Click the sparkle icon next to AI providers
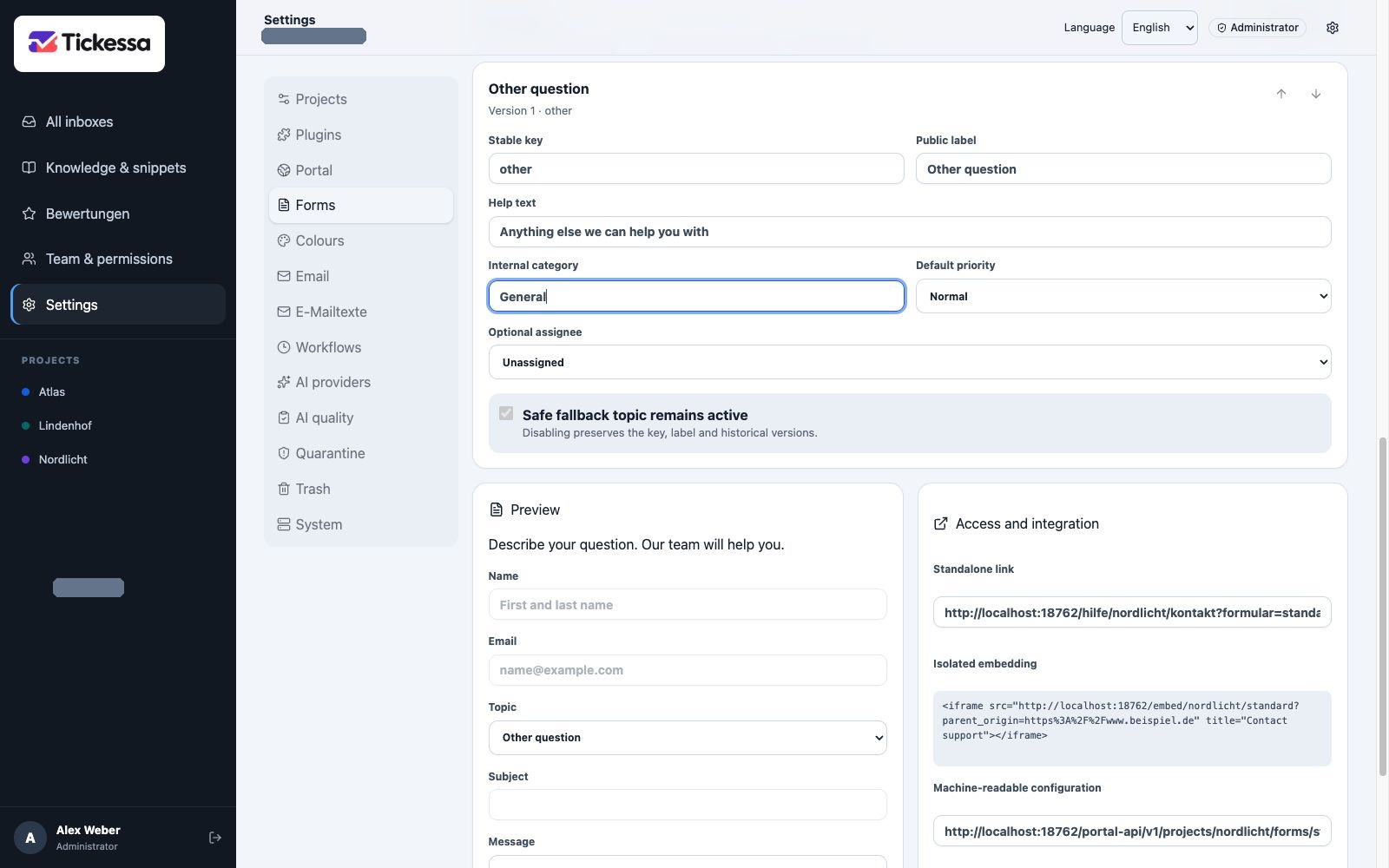The height and width of the screenshot is (868, 1389). click(x=284, y=382)
